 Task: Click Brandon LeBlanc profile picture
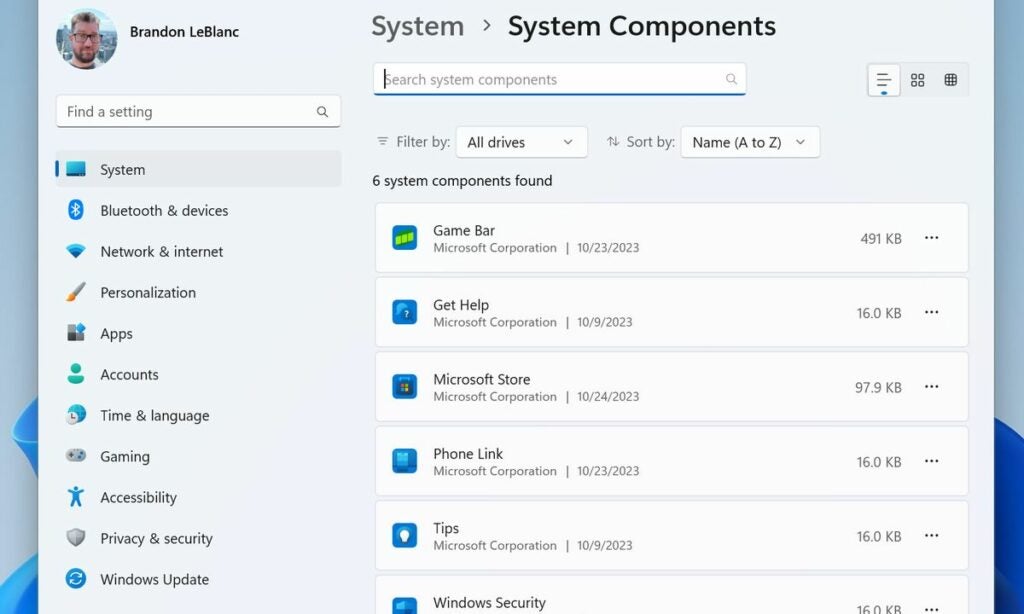coord(87,39)
